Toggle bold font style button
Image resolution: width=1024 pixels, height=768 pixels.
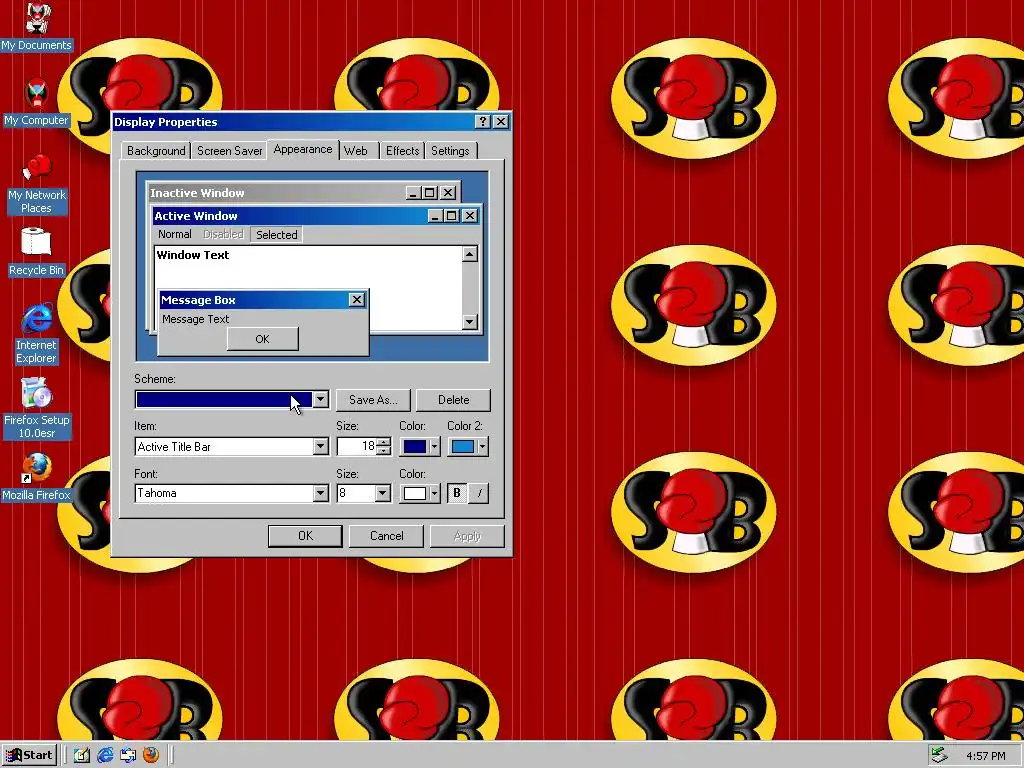[456, 493]
